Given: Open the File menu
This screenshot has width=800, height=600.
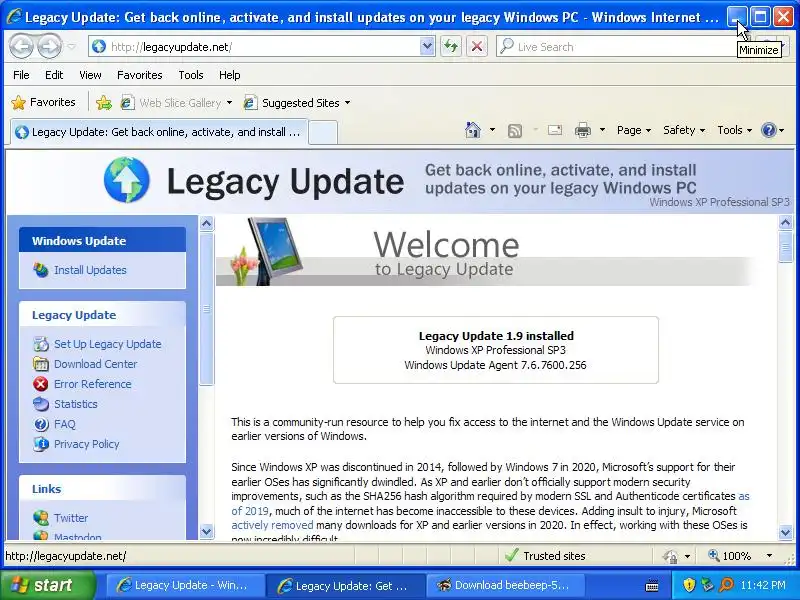Looking at the screenshot, I should click(21, 75).
